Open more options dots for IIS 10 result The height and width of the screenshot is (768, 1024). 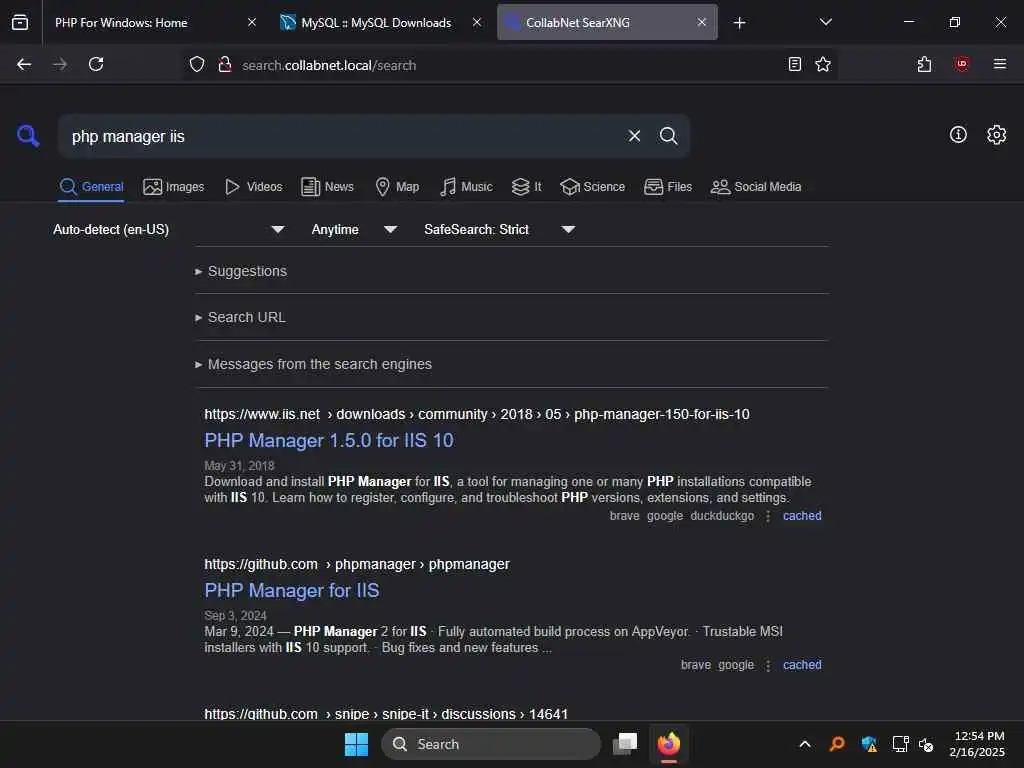768,516
